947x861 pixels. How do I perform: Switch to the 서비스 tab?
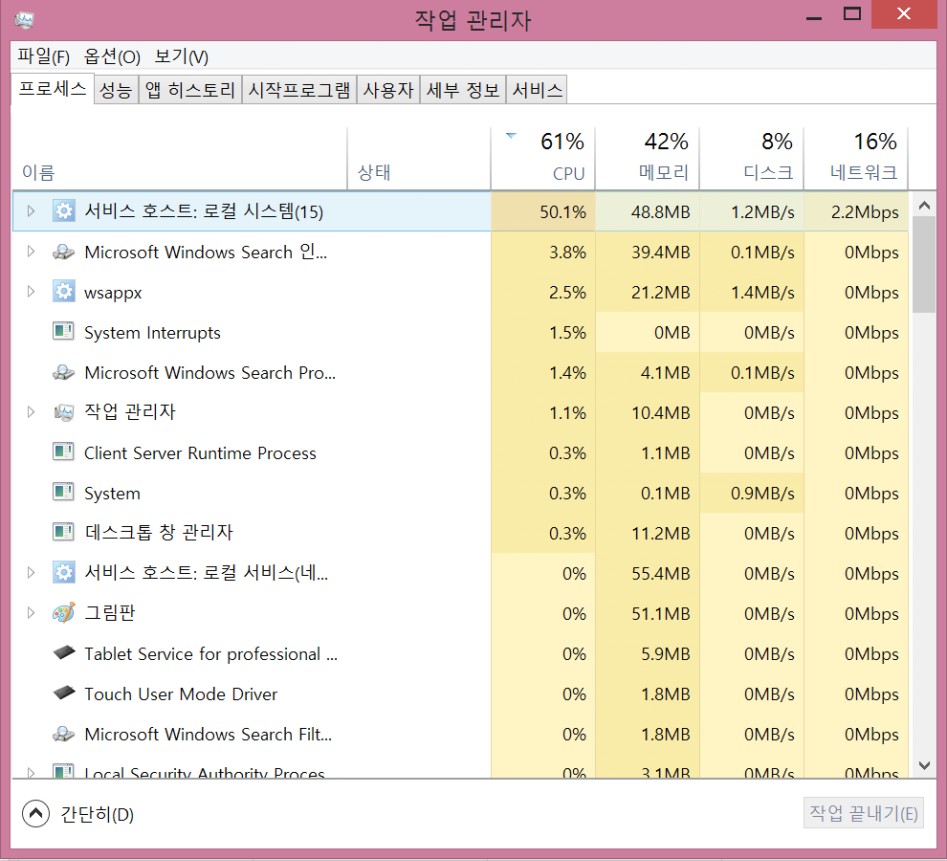click(x=537, y=90)
